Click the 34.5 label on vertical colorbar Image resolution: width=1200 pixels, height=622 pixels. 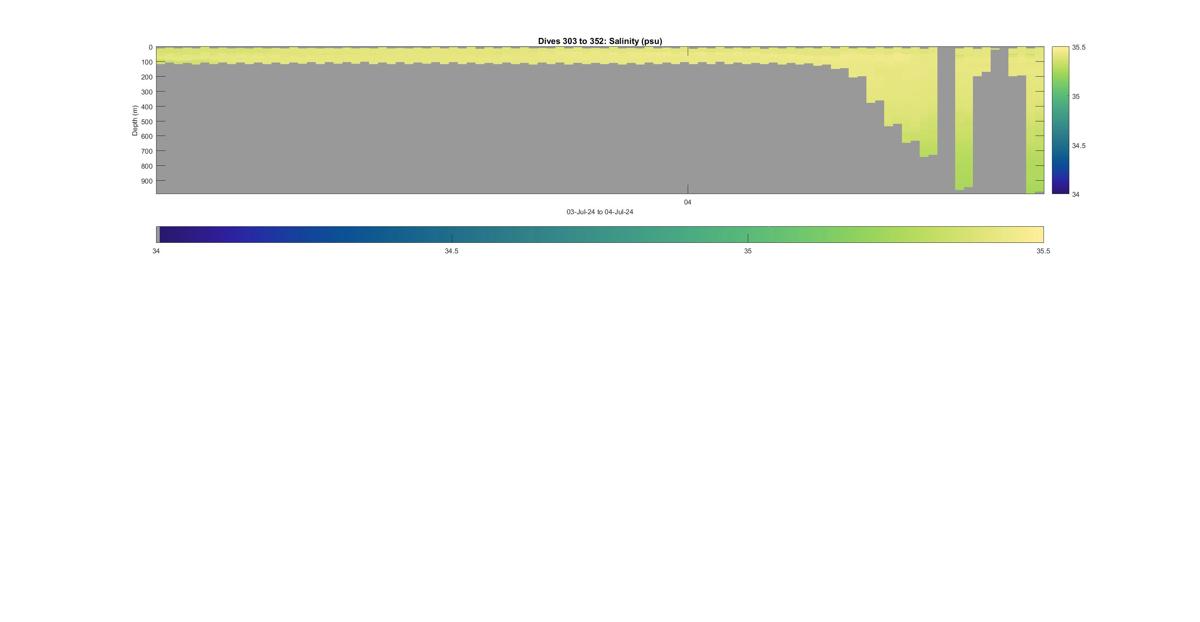pyautogui.click(x=1079, y=145)
